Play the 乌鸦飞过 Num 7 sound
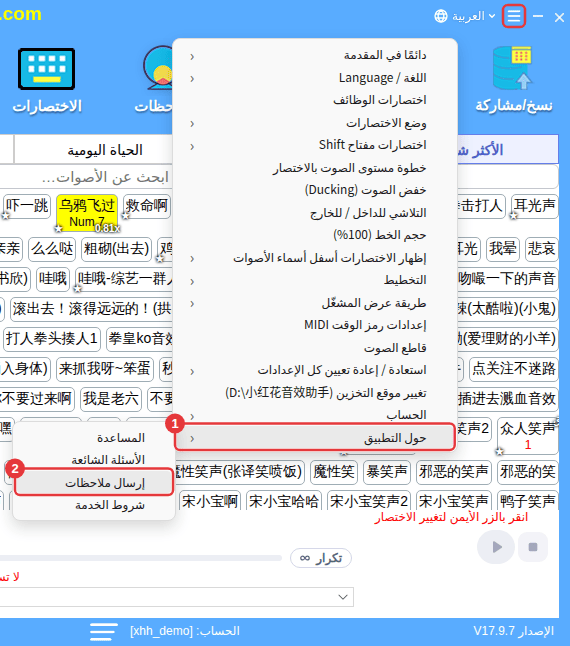The height and width of the screenshot is (646, 570). click(x=87, y=213)
